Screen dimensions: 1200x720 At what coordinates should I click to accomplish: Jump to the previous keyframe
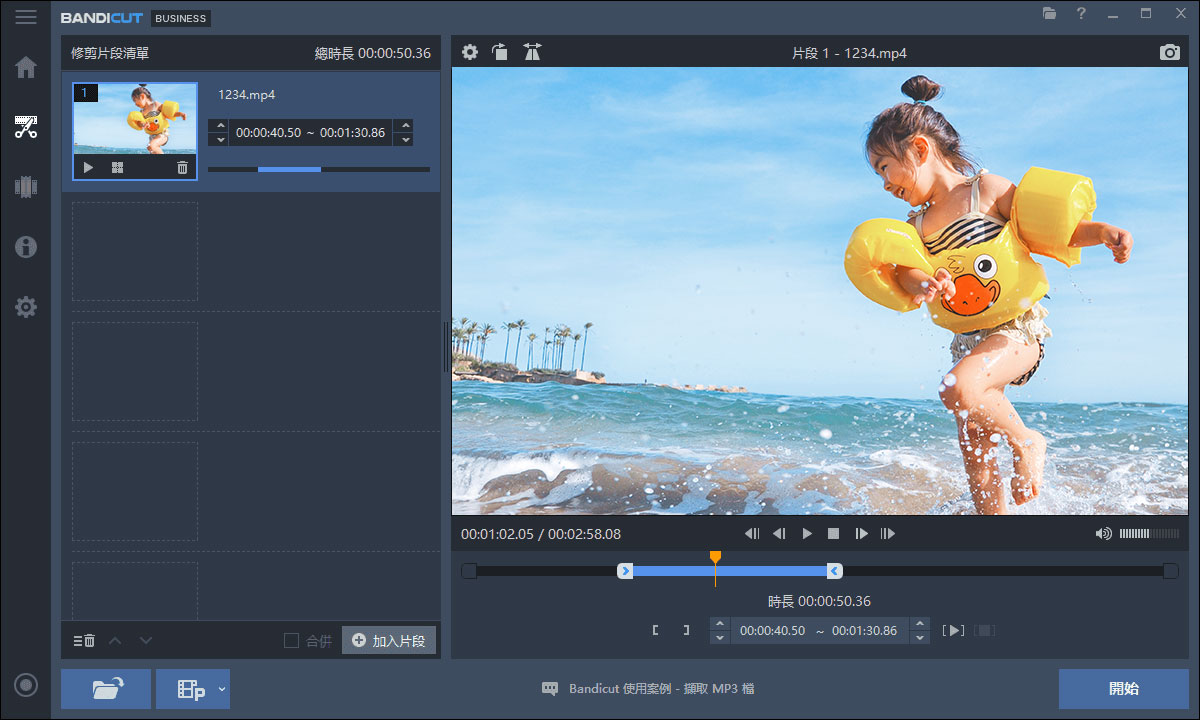click(x=753, y=534)
